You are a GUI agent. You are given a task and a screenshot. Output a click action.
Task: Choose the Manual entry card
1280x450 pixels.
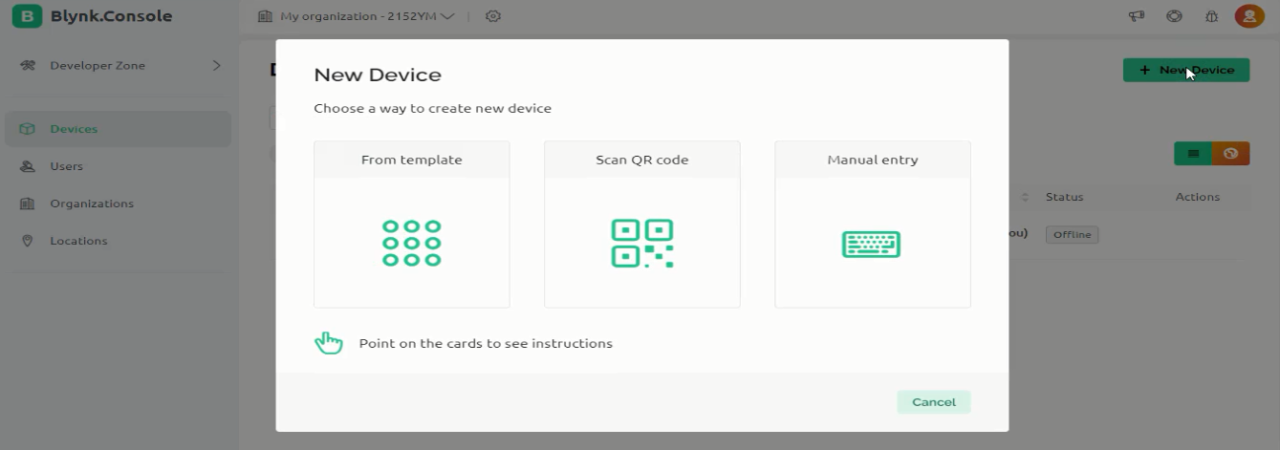pos(872,224)
